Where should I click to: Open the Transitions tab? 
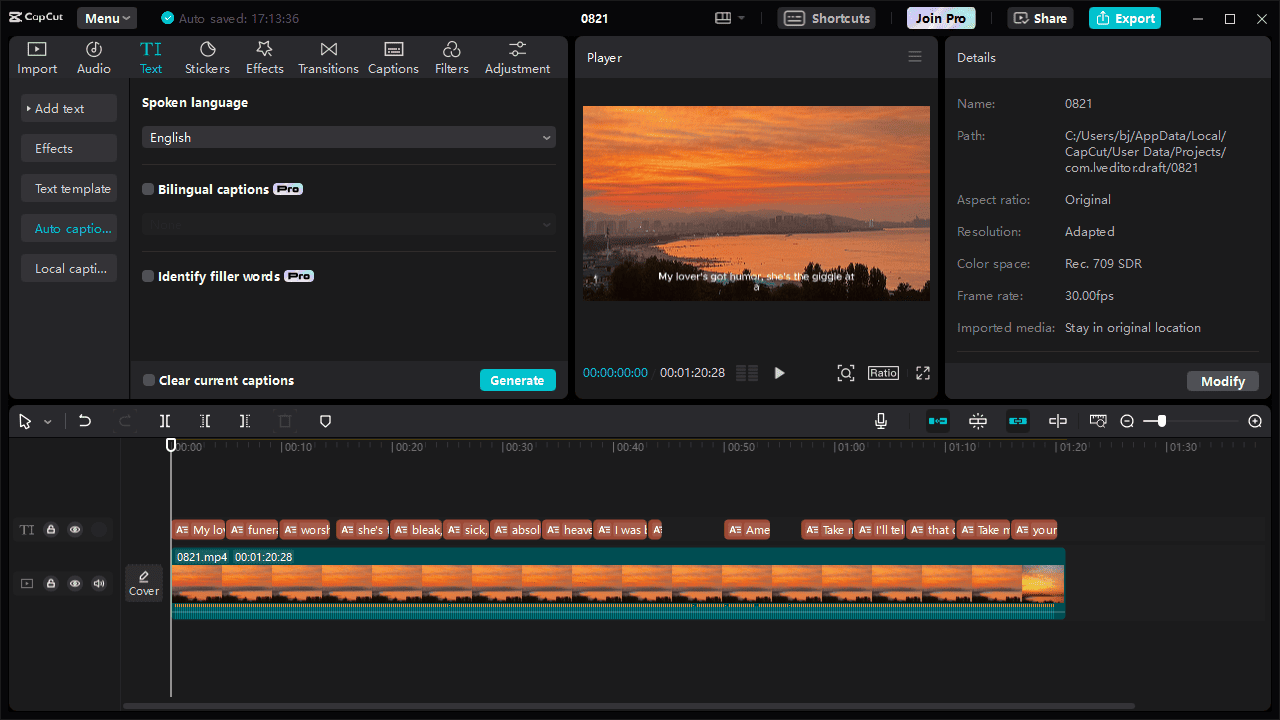coord(328,58)
